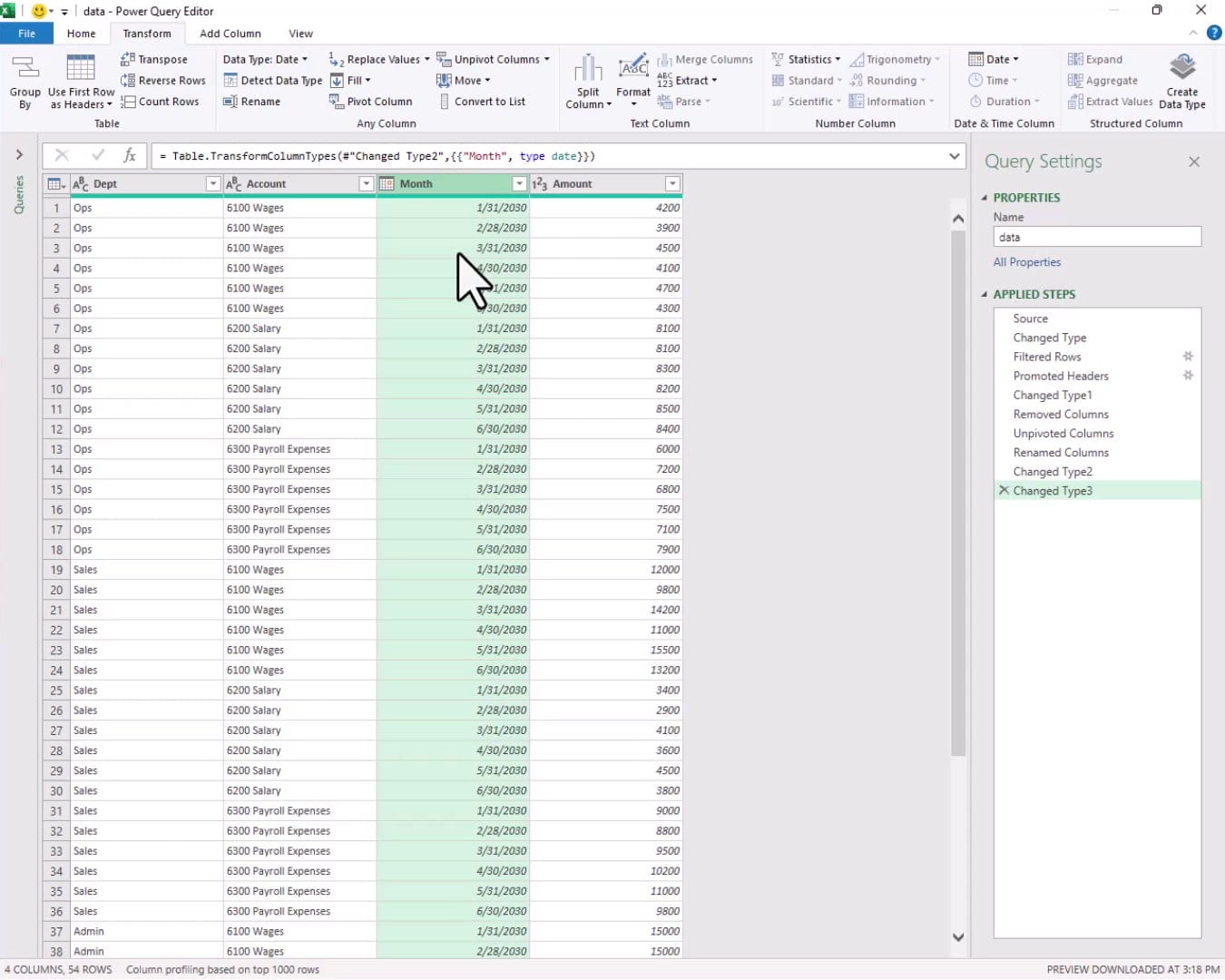Click Use First Row as Headers icon
The image size is (1225, 980).
click(x=81, y=69)
